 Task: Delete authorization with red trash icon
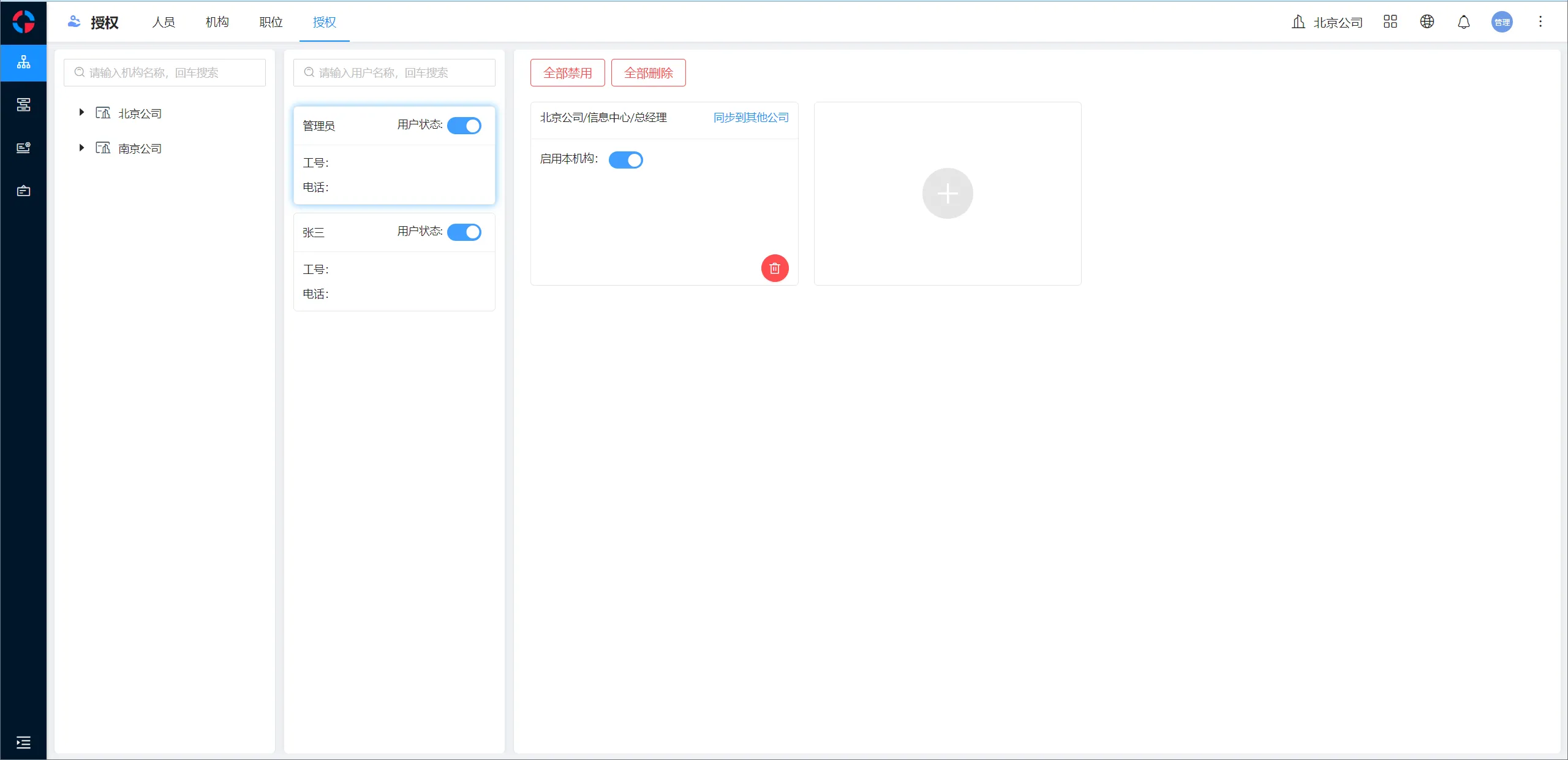click(774, 268)
